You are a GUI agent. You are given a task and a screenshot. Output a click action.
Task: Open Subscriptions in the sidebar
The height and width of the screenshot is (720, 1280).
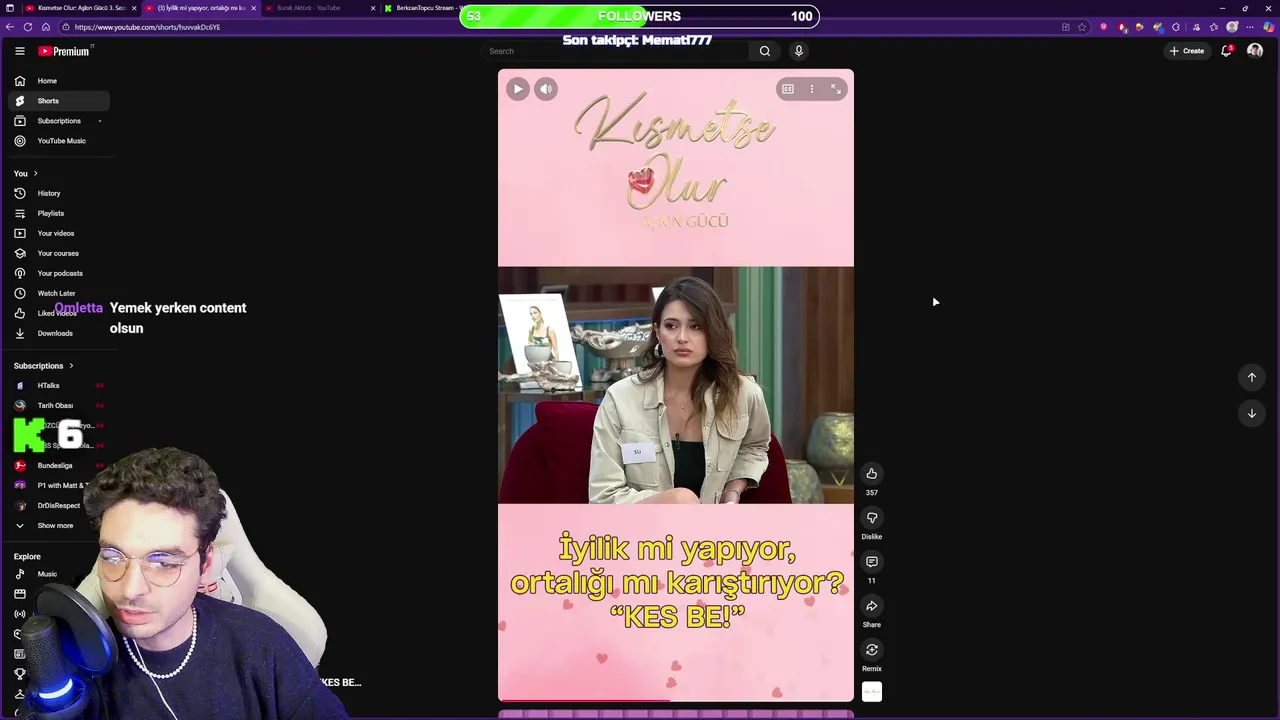pos(59,121)
